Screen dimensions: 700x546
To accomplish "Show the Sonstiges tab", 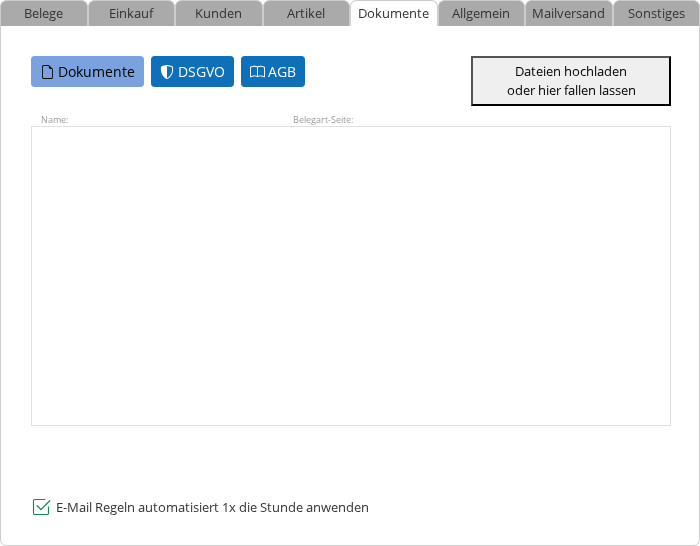I will (656, 14).
